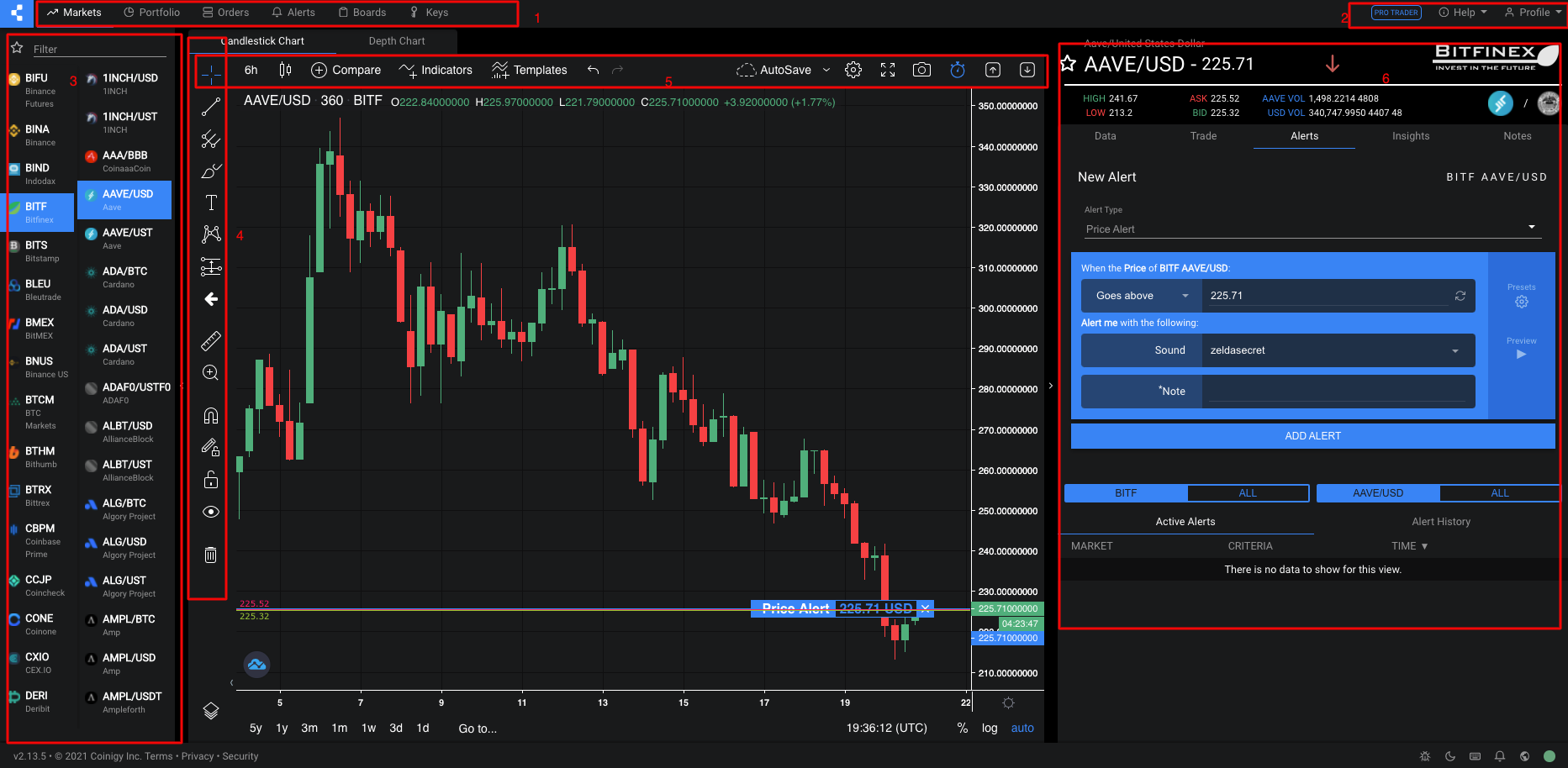Click the upload chart icon

[x=993, y=70]
